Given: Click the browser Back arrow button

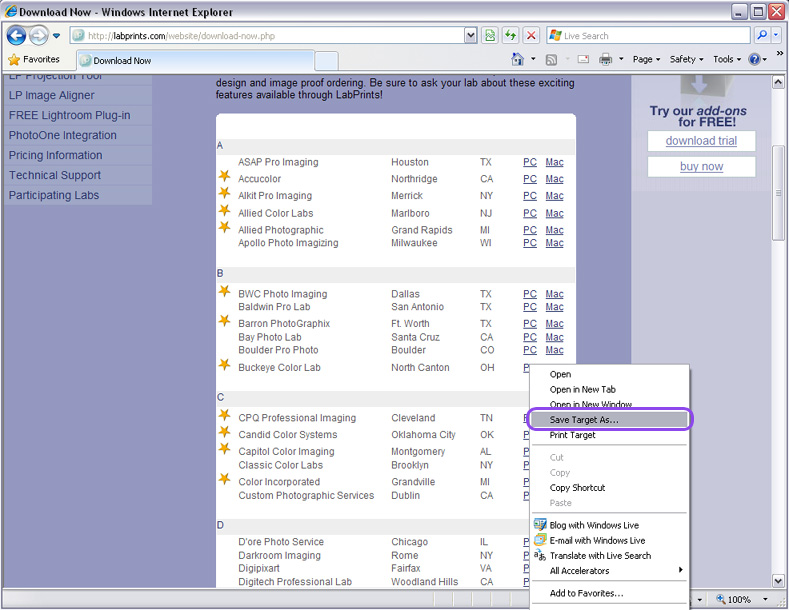Looking at the screenshot, I should (x=16, y=36).
